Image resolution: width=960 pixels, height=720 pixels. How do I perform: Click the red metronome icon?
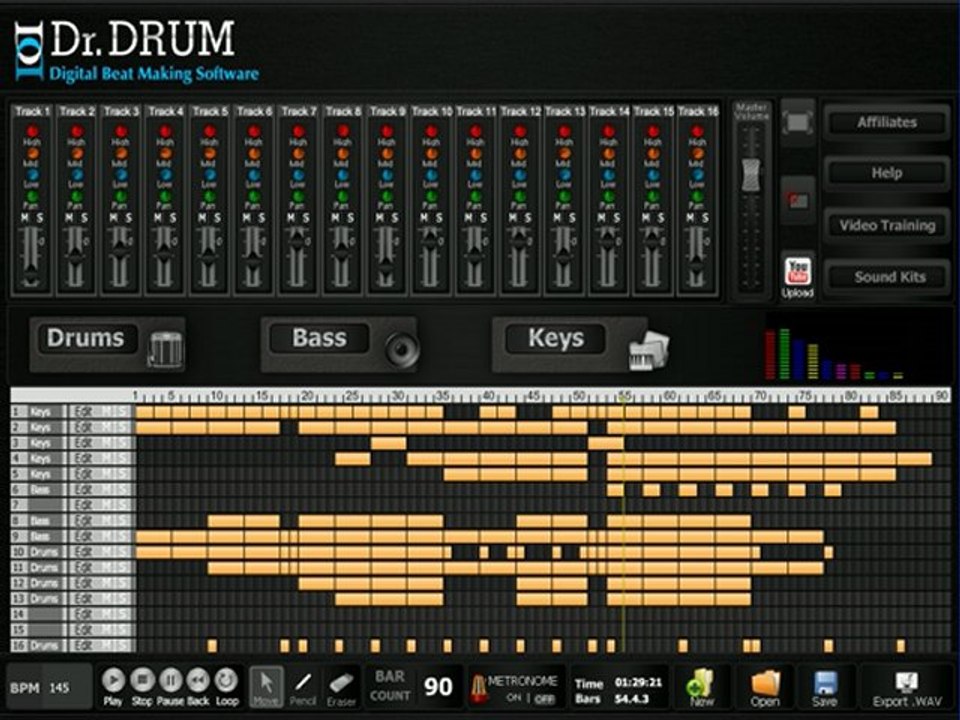click(x=479, y=688)
